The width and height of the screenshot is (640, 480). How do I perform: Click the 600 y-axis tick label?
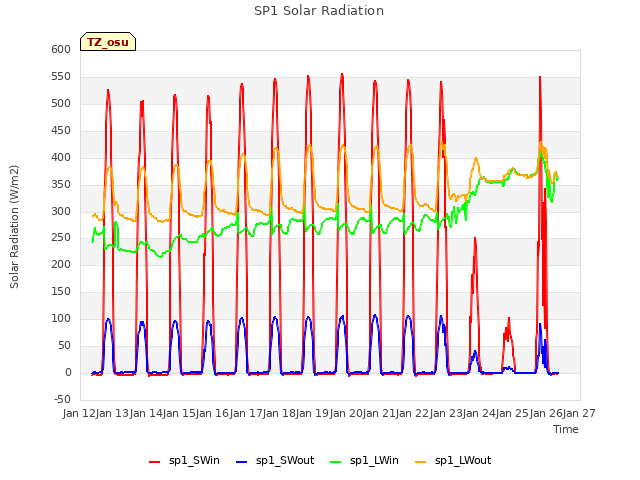(61, 49)
